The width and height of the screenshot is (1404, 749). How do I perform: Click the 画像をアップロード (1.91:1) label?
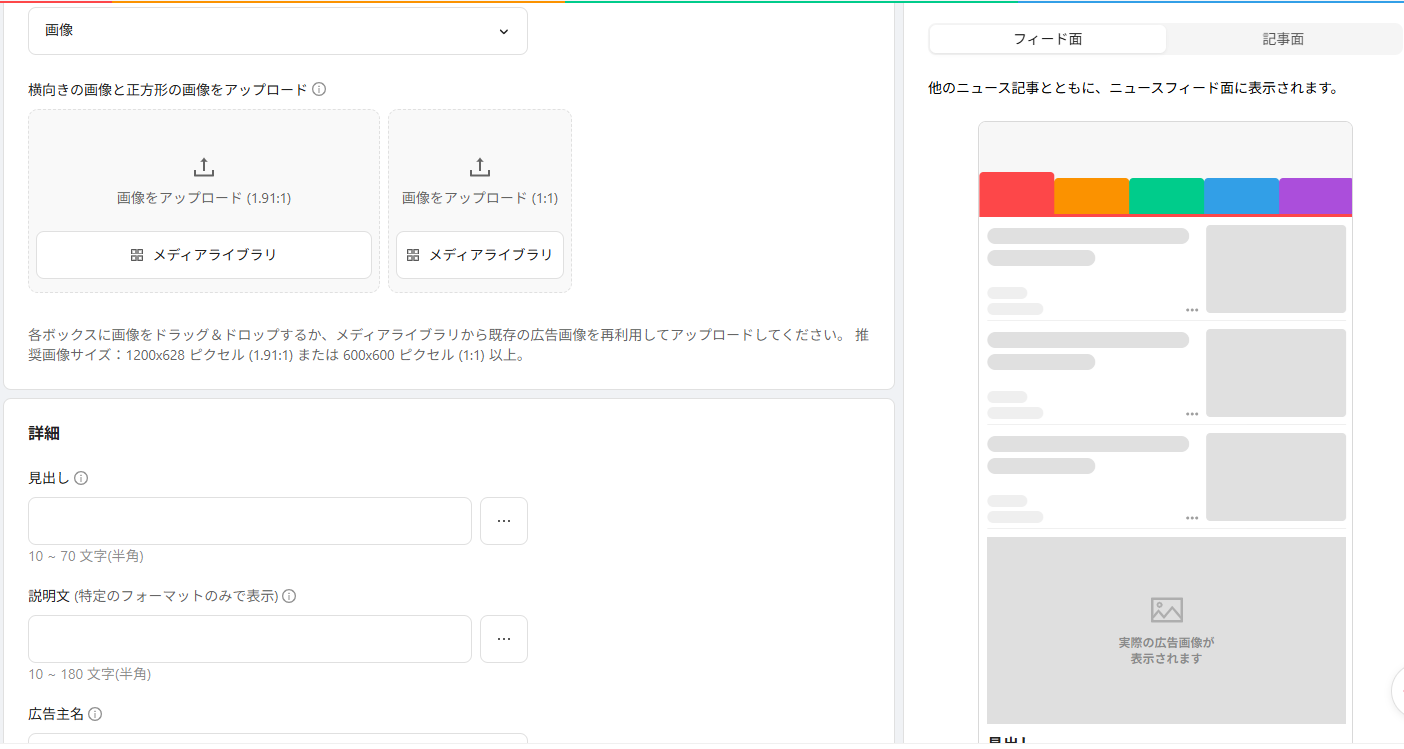click(204, 198)
